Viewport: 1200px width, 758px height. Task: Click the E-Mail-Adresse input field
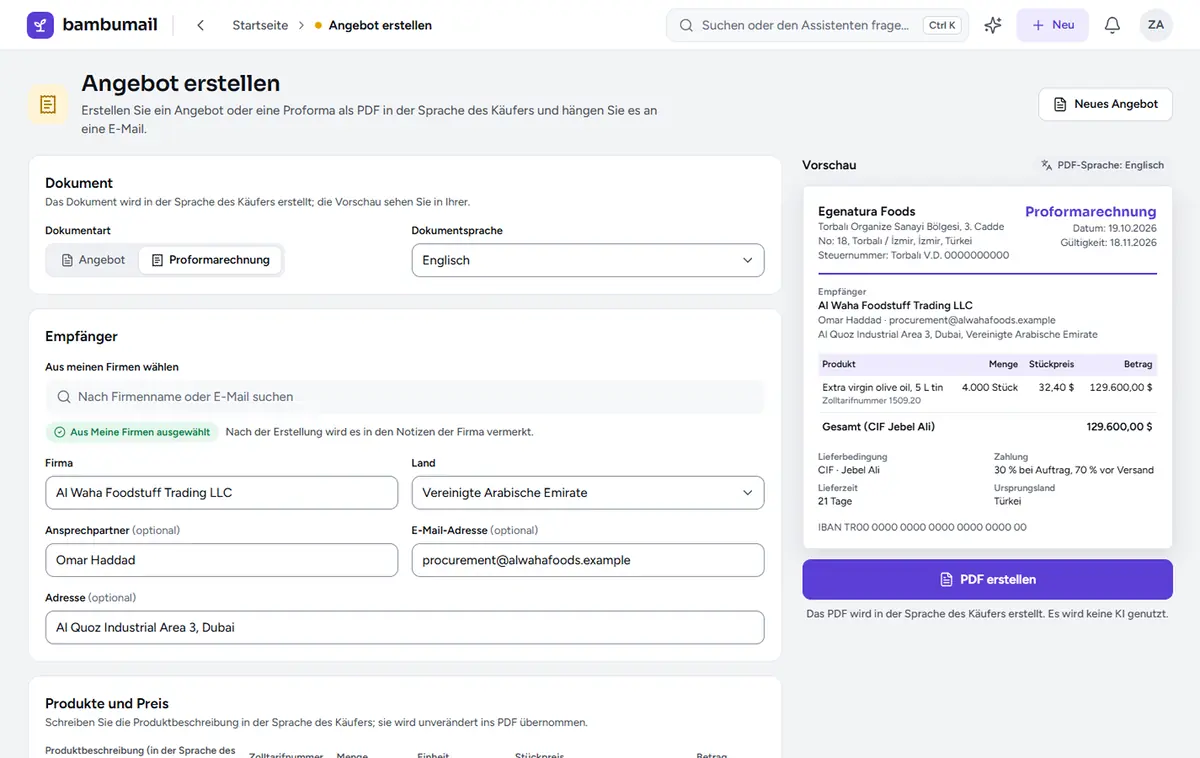tap(588, 560)
